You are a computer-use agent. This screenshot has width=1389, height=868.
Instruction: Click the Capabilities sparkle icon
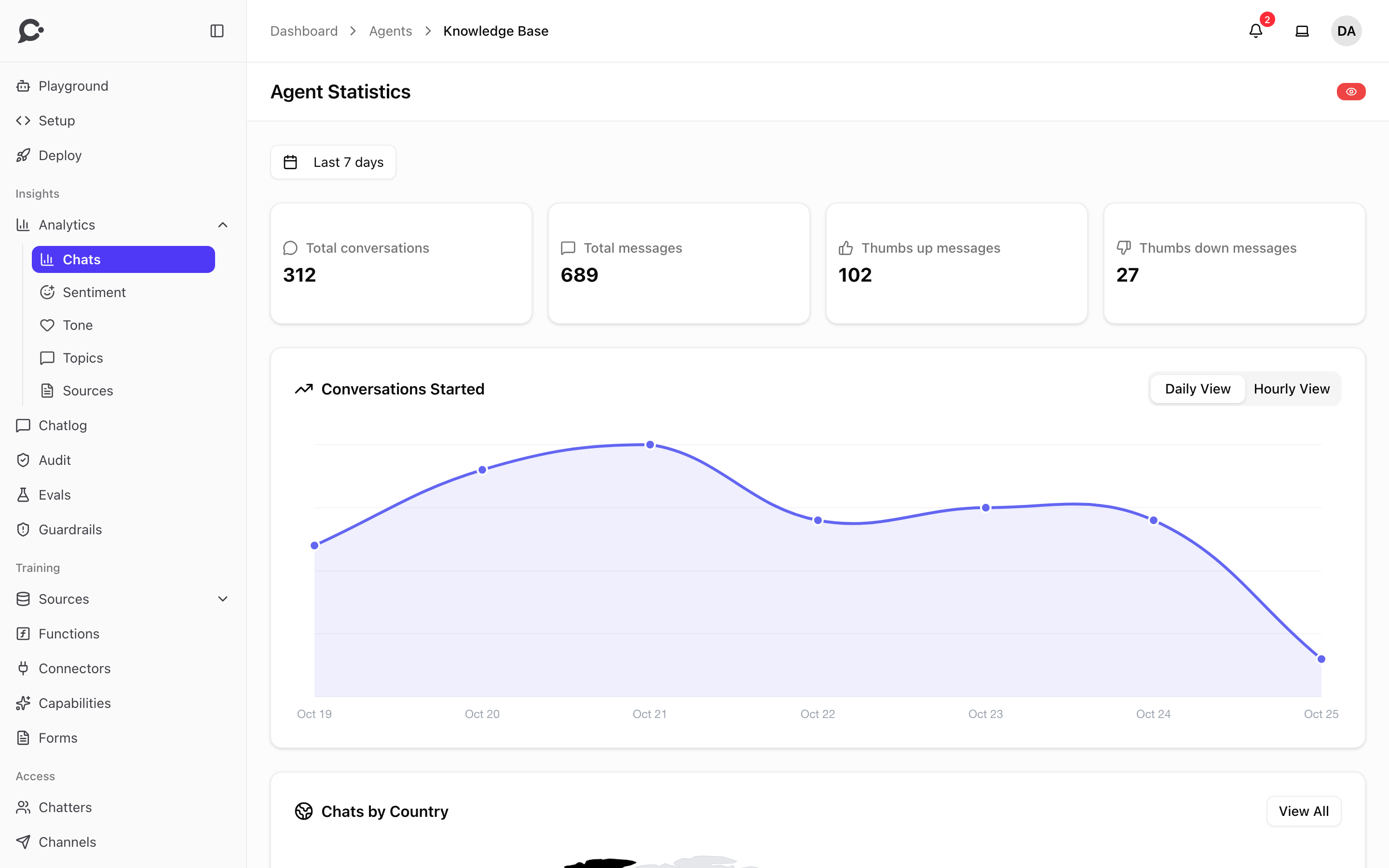[x=23, y=703]
